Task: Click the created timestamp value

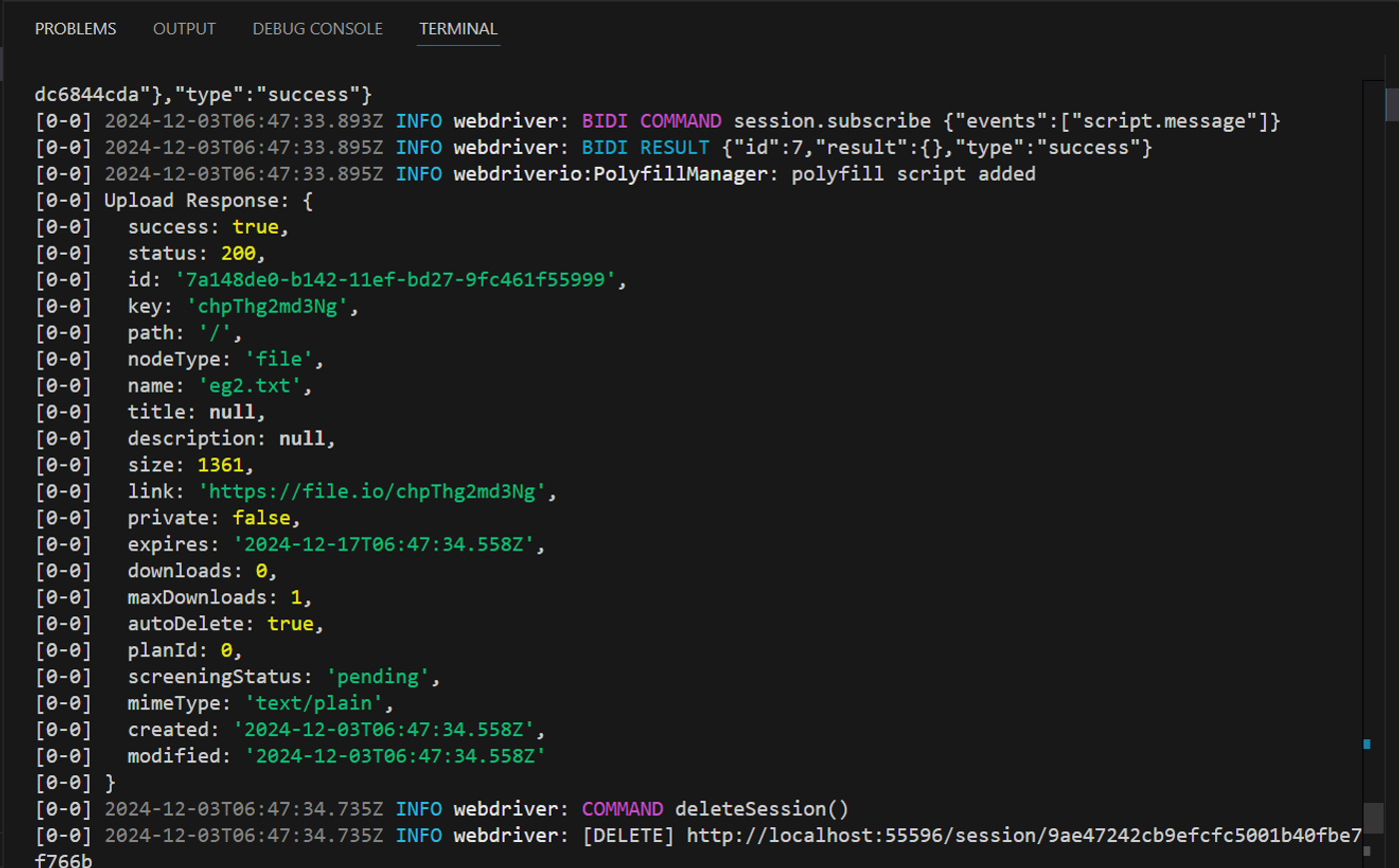Action: pyautogui.click(x=383, y=730)
